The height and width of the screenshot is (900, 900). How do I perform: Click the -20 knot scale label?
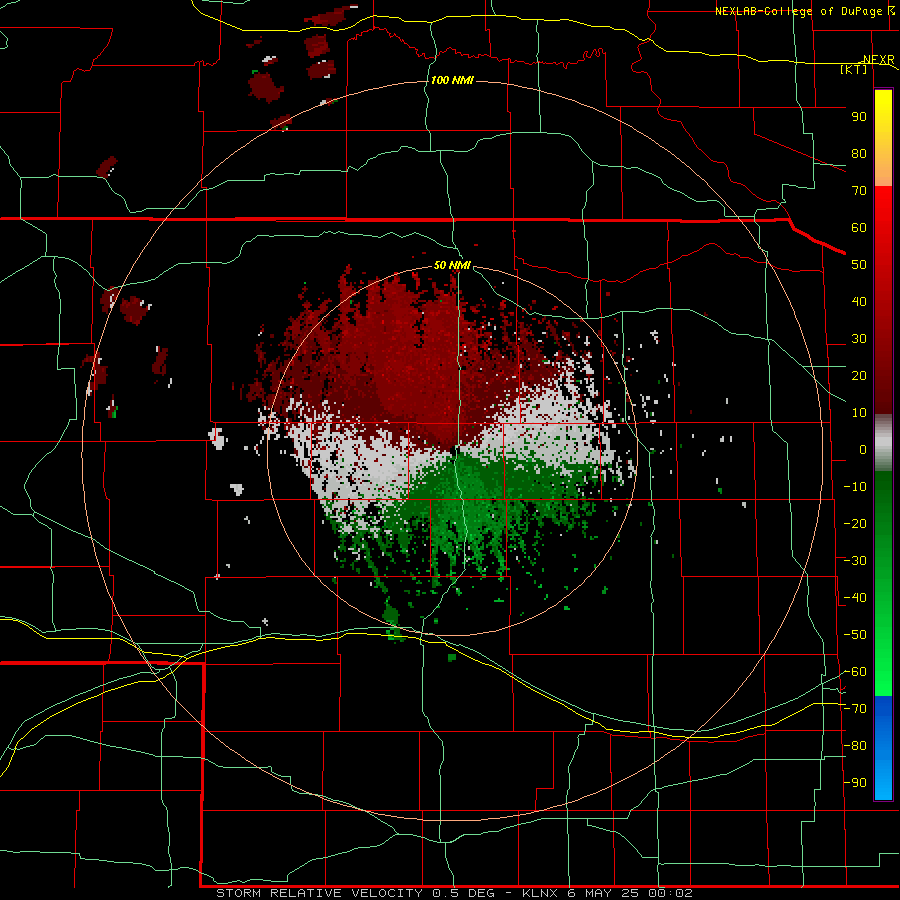[855, 524]
